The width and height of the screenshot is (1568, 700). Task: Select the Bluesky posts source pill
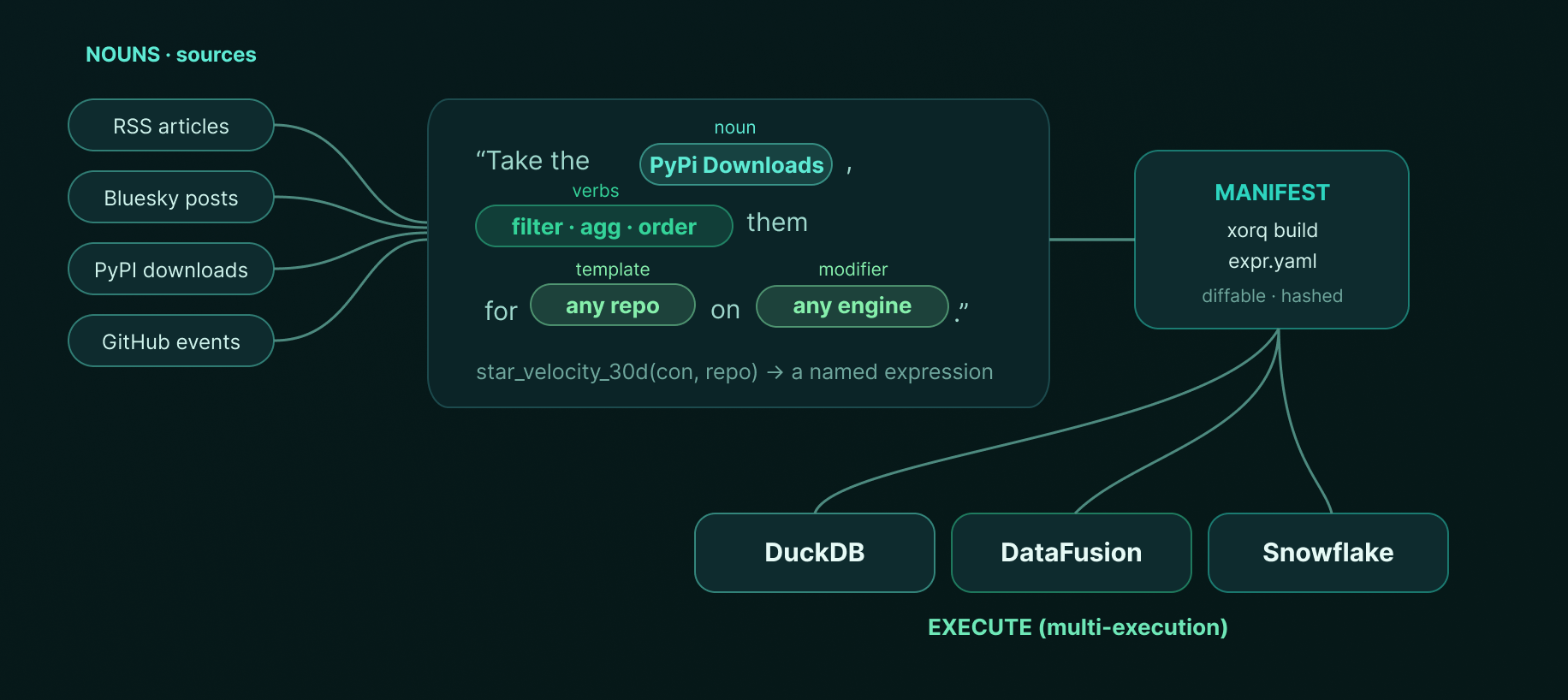click(171, 198)
